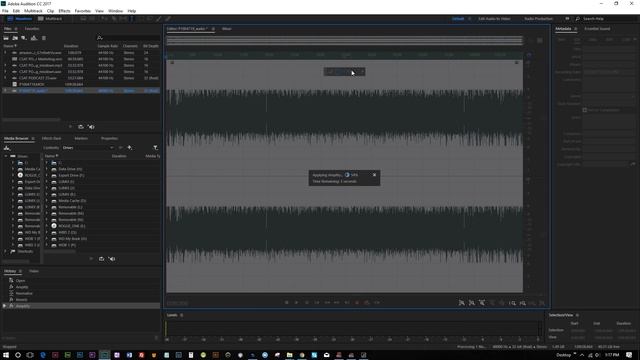Select WD My Book drive in contents list
Viewport: 640px width, 360px height.
point(72,239)
